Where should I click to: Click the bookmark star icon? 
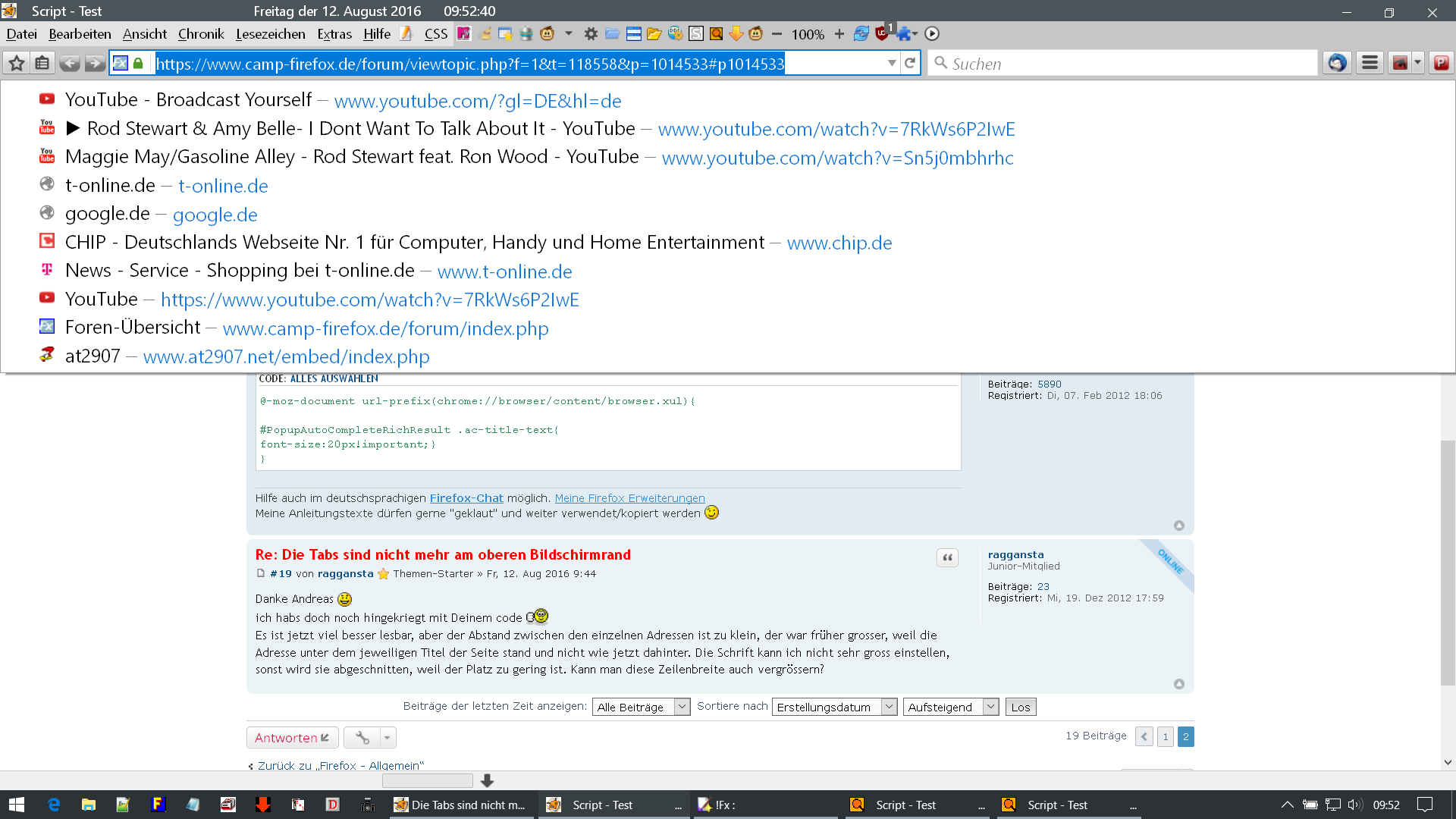coord(17,64)
